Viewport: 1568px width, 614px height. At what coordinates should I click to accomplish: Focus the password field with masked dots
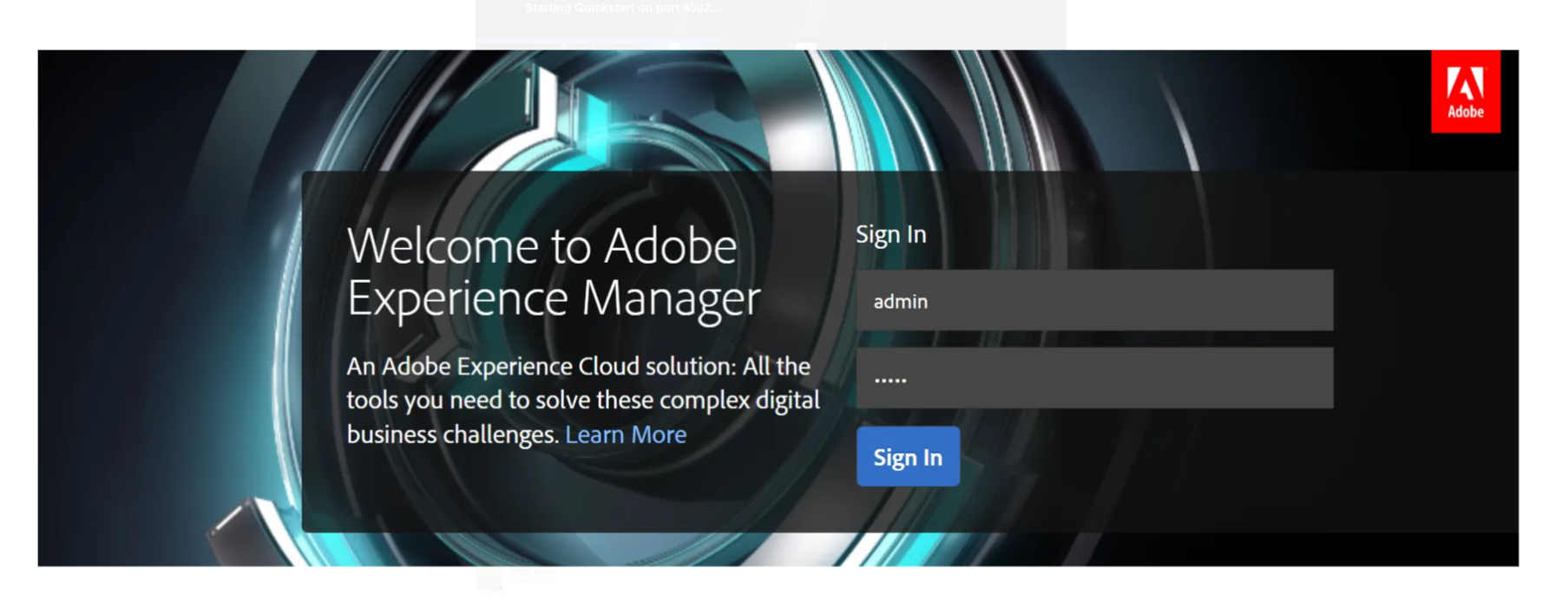click(1093, 378)
